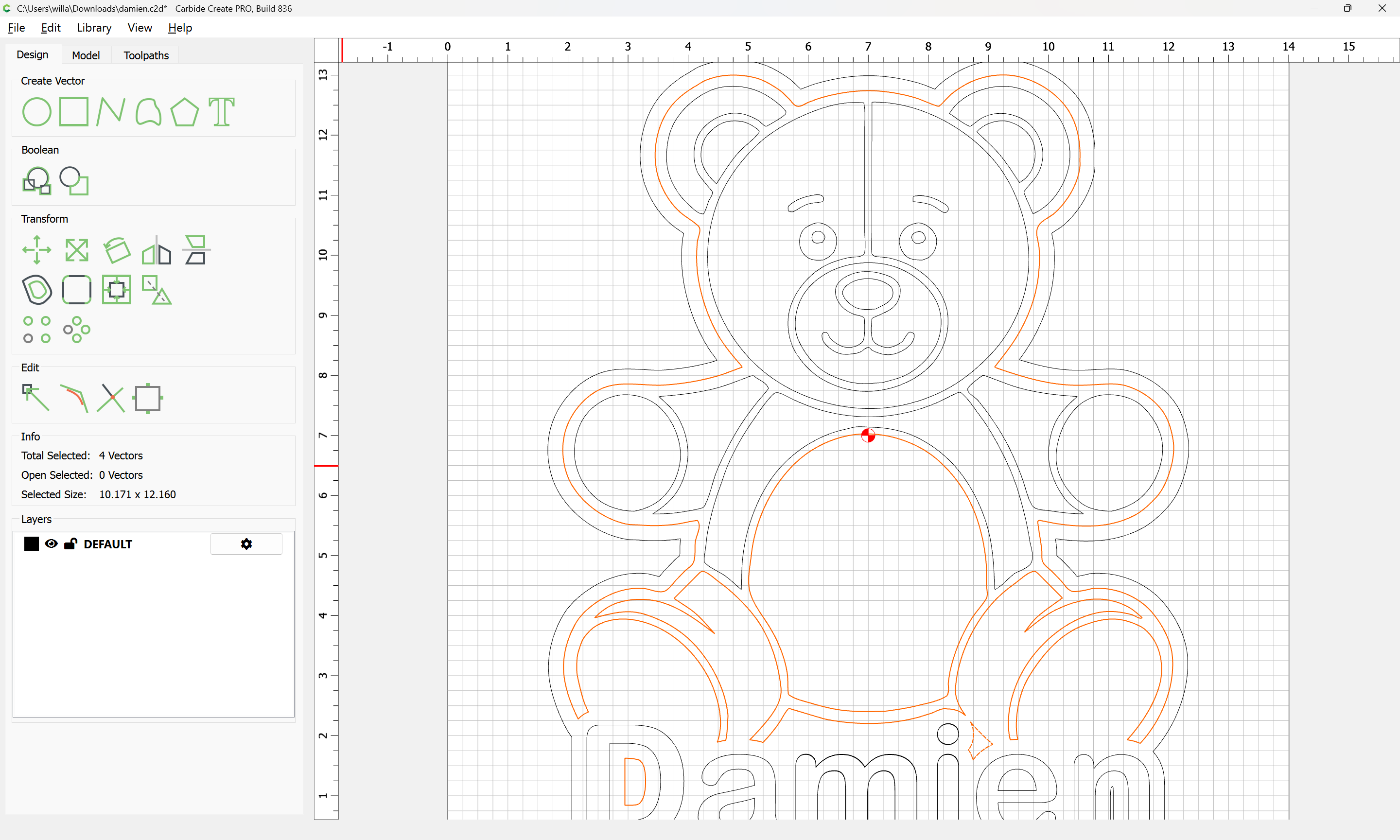1400x840 pixels.
Task: Switch to the Model tab
Action: 86,55
